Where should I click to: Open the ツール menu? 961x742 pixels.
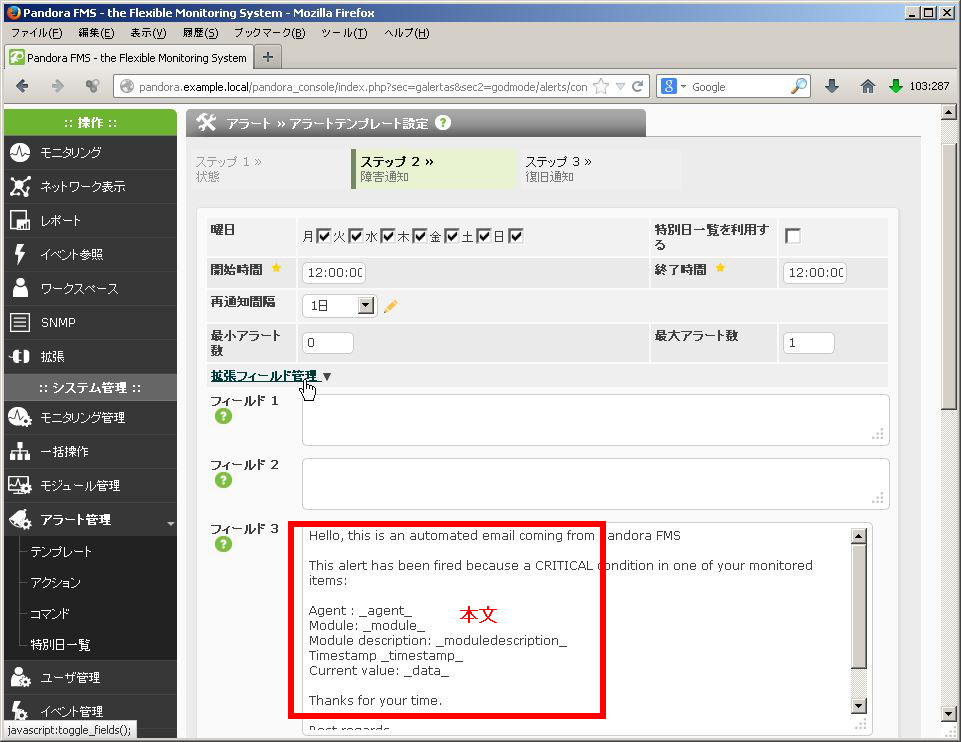[x=344, y=33]
